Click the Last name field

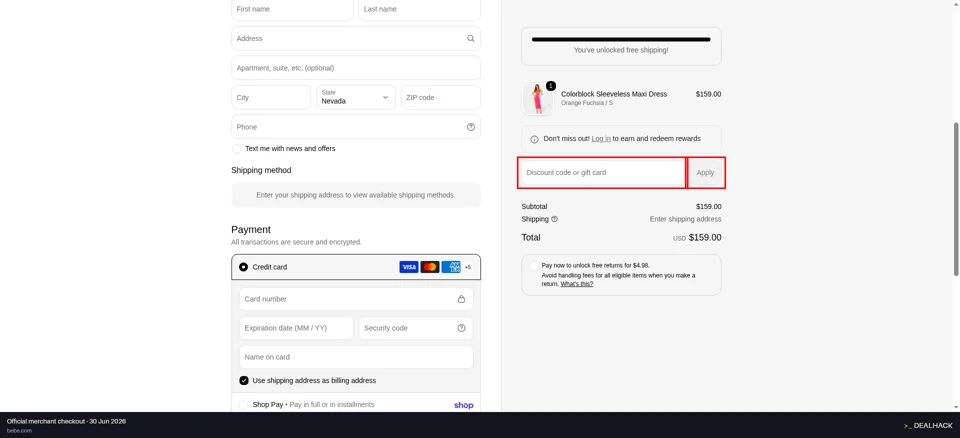click(419, 9)
